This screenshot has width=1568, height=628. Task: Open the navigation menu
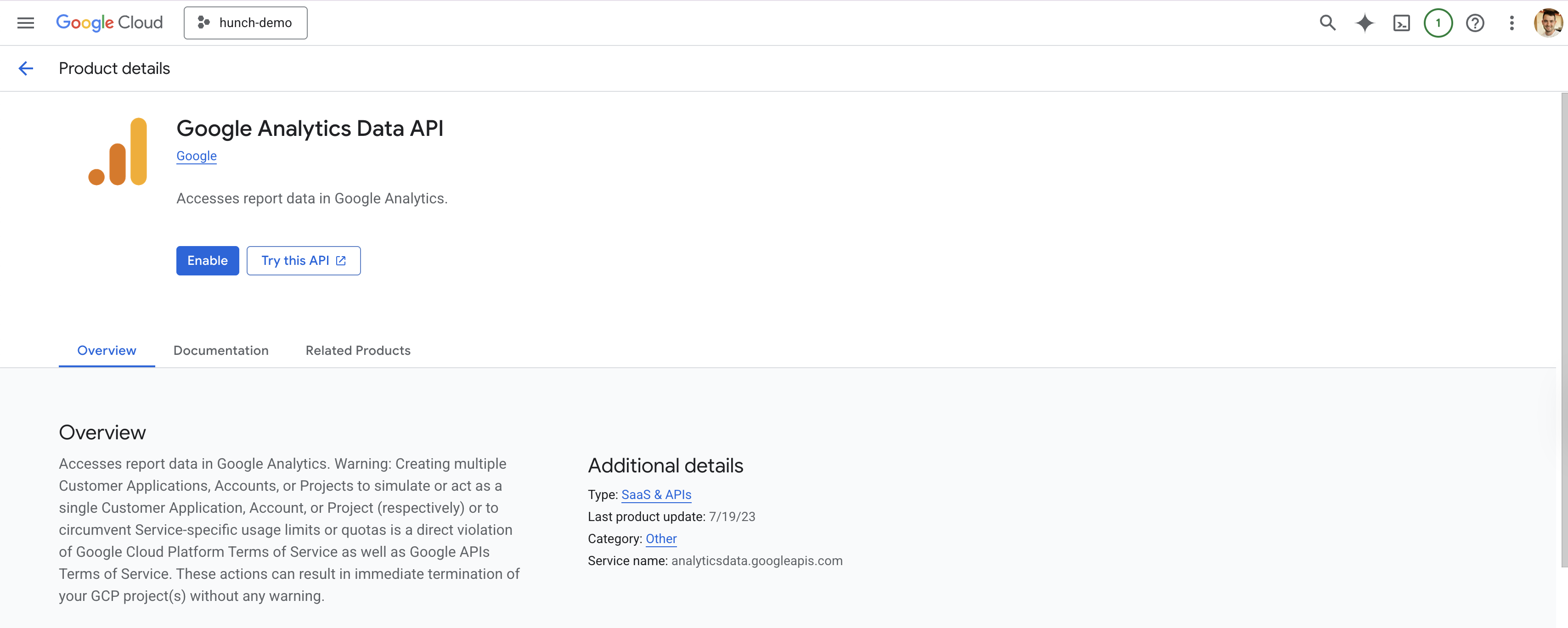pos(26,22)
